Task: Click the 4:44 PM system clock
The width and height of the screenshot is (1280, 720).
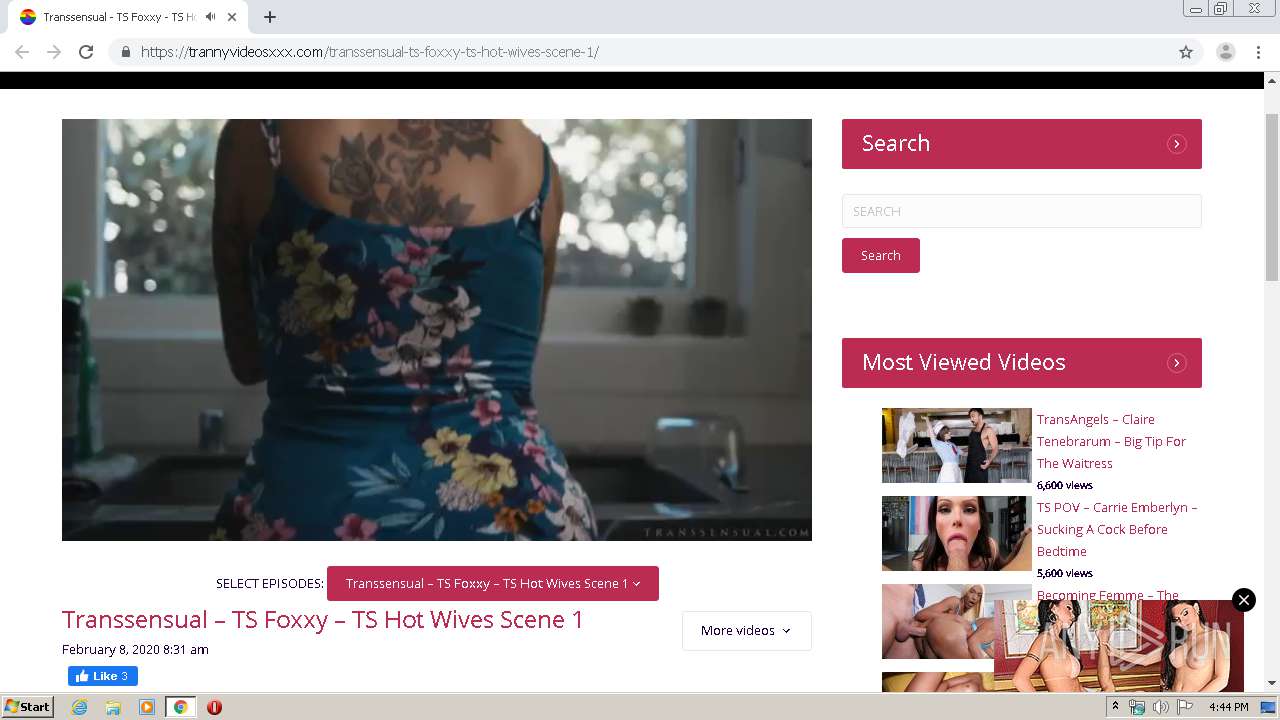Action: (1229, 707)
